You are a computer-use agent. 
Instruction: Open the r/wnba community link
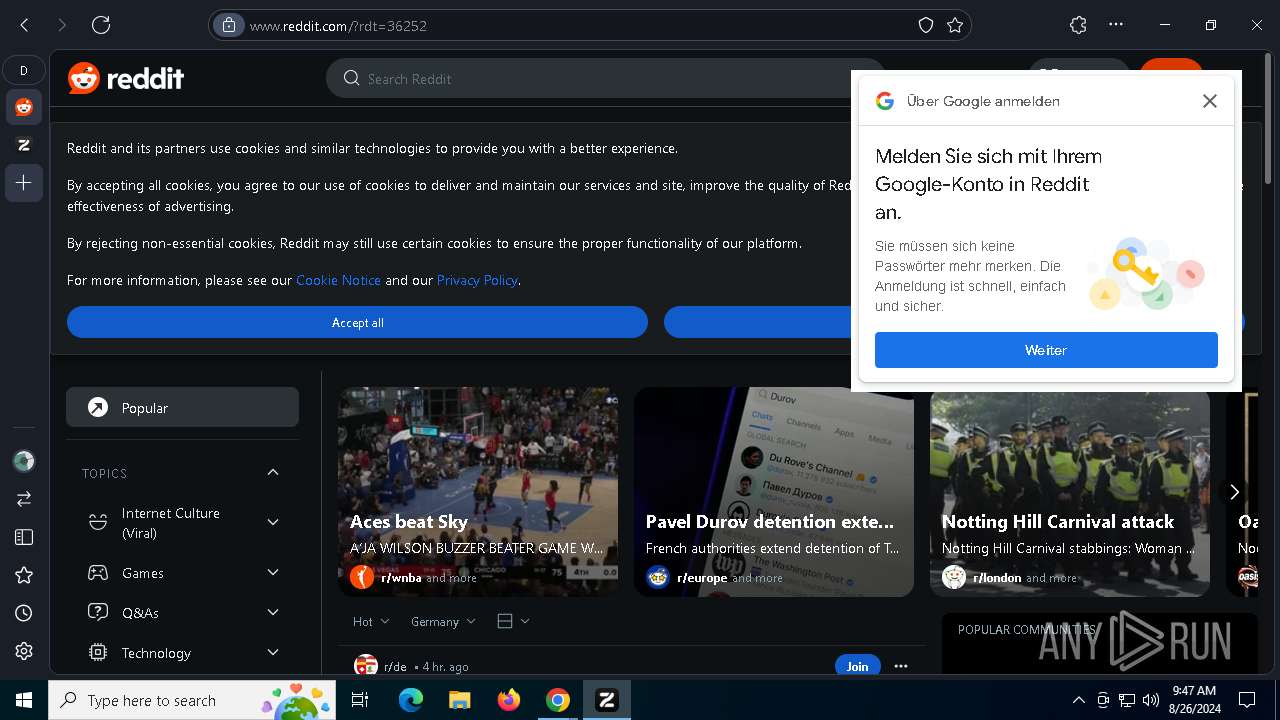click(401, 578)
